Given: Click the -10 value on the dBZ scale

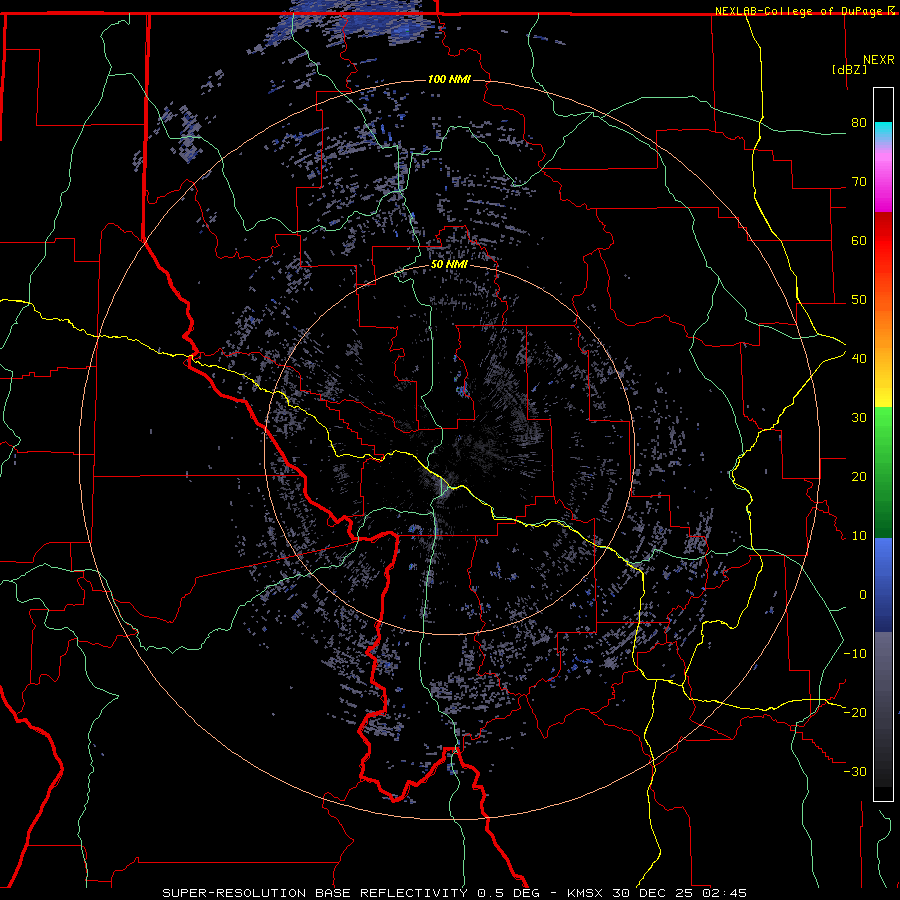Looking at the screenshot, I should click(x=855, y=654).
